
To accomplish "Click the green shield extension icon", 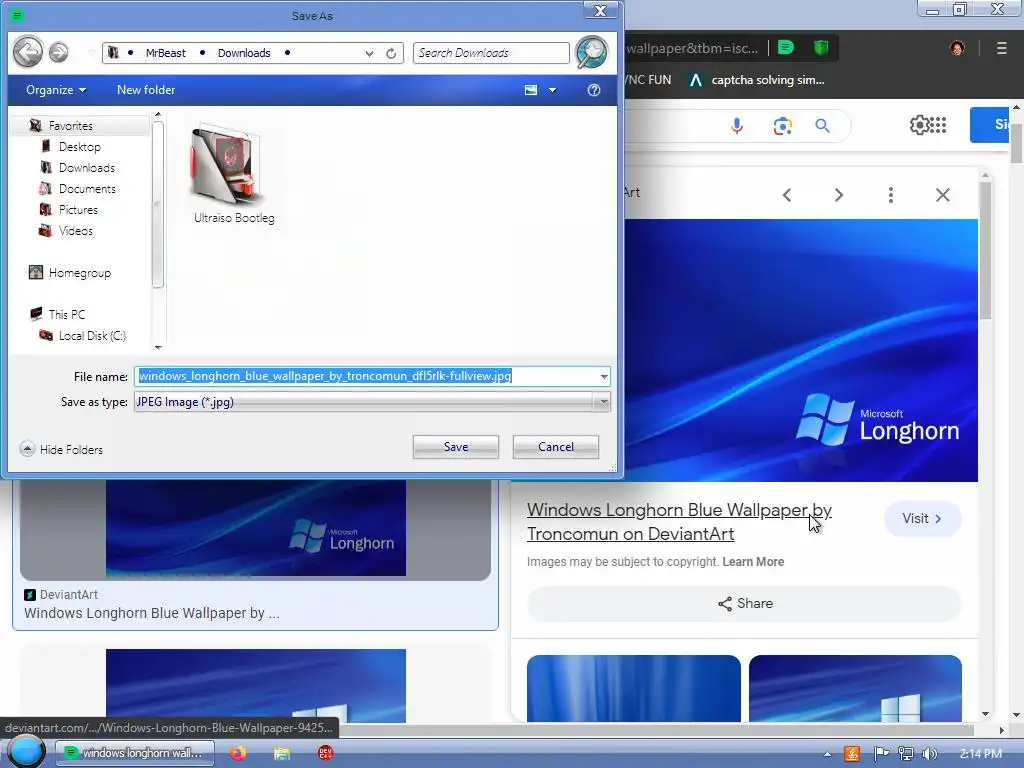I will [821, 47].
